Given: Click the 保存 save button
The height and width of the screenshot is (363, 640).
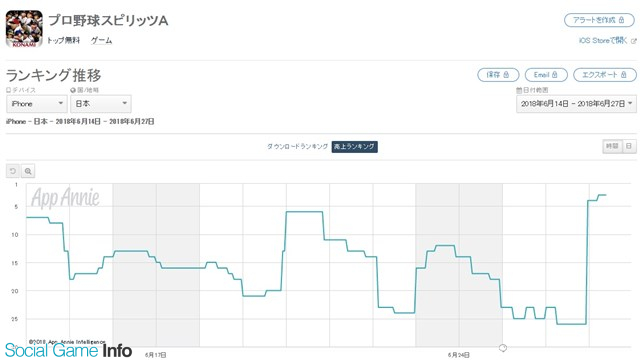Looking at the screenshot, I should pos(498,75).
